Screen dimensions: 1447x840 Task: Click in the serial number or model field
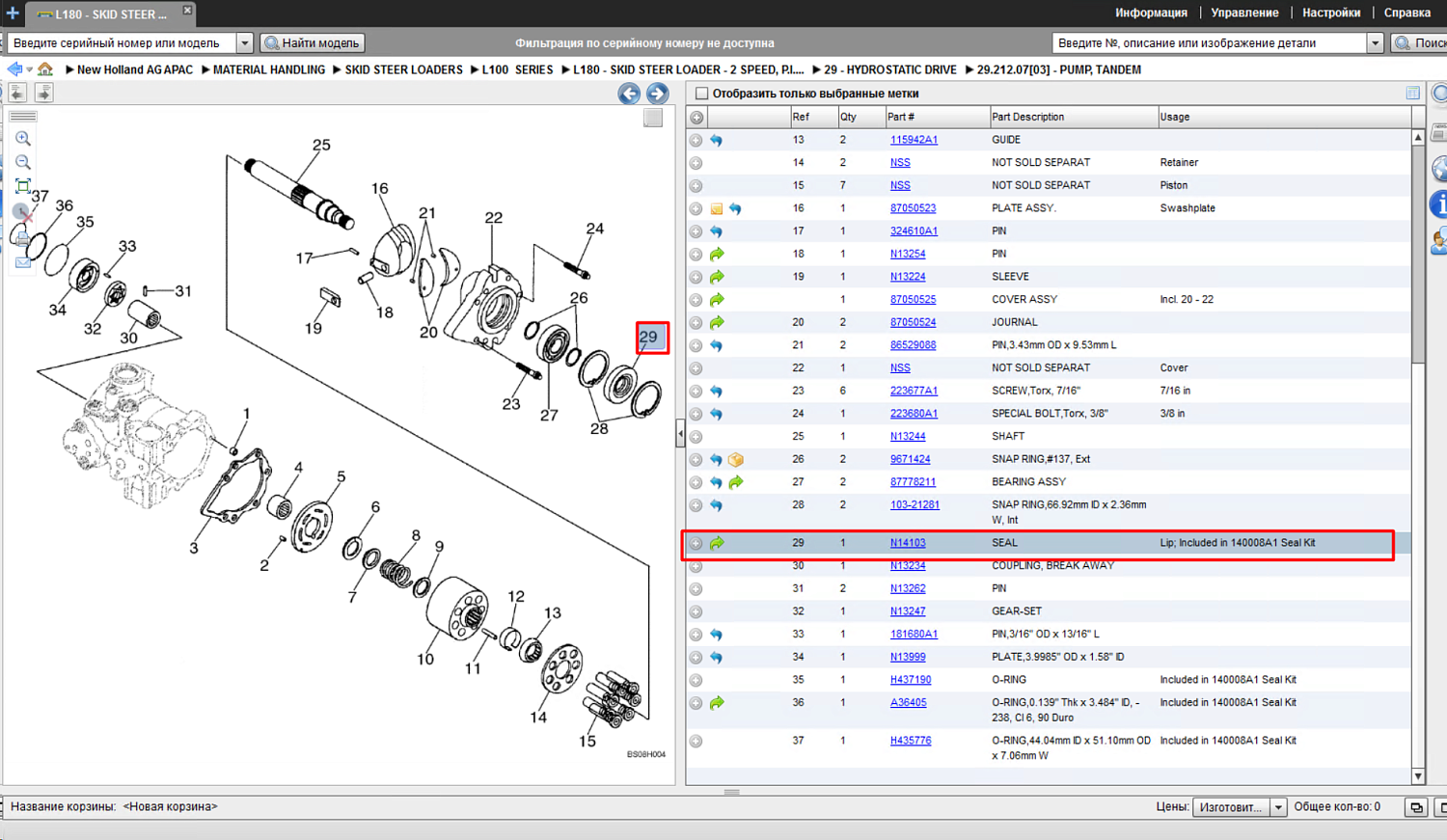point(122,43)
